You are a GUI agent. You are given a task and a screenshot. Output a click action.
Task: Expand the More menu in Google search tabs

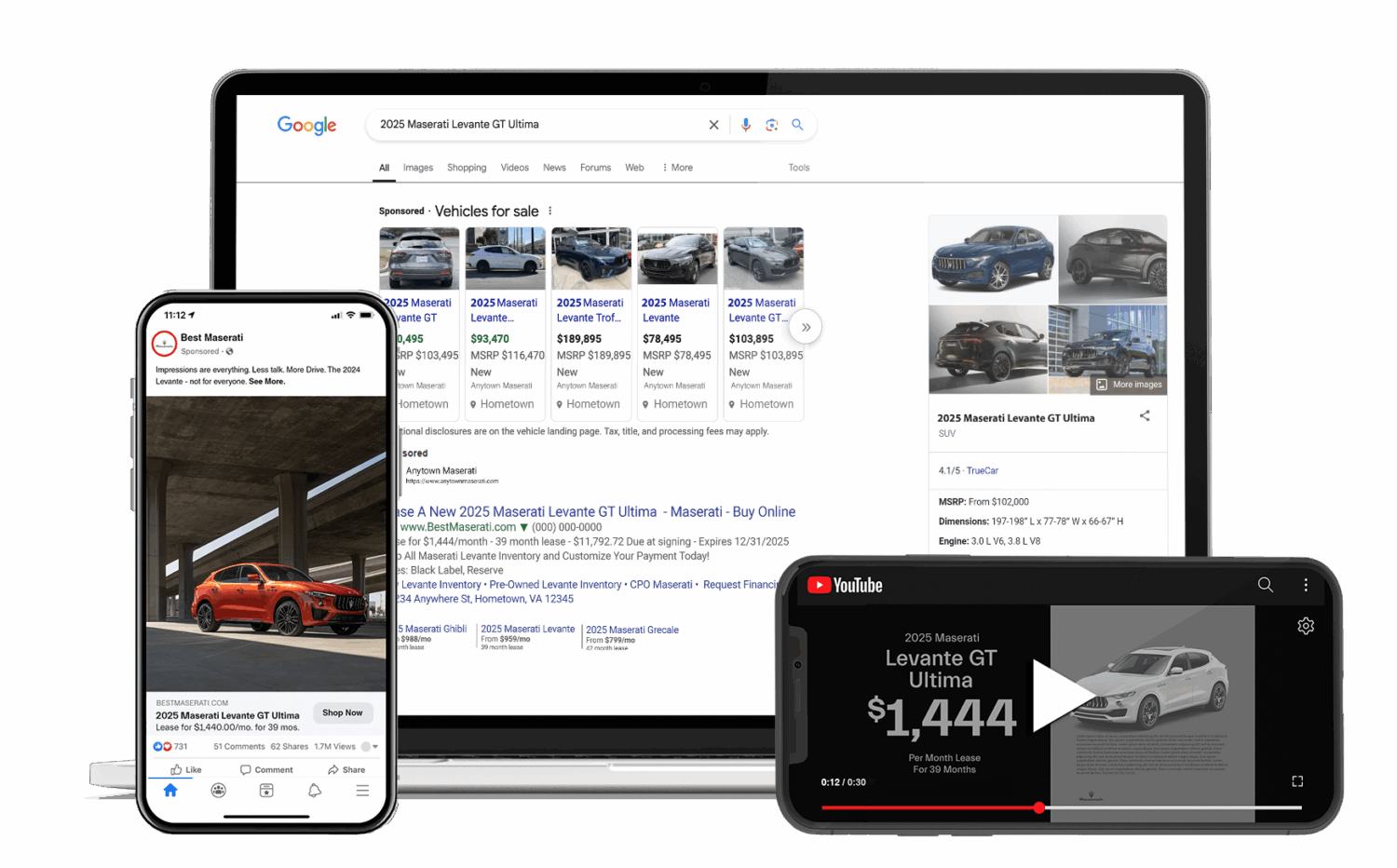(x=677, y=168)
